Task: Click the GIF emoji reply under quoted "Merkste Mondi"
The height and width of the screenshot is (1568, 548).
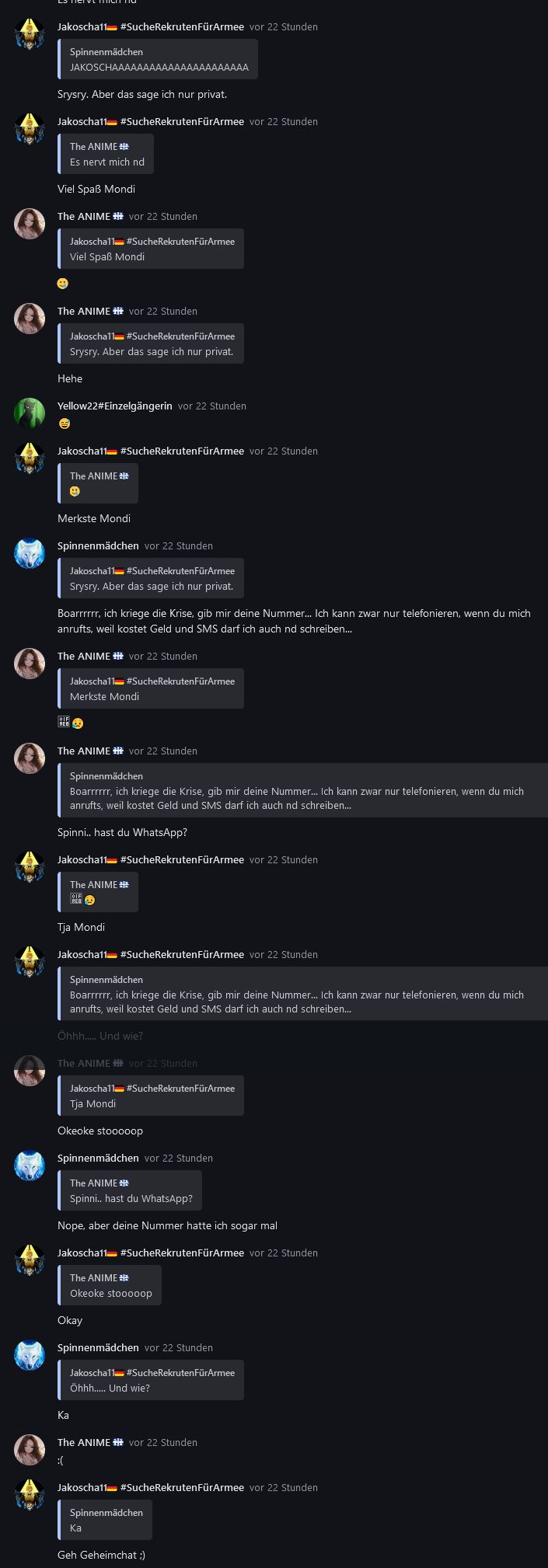Action: pyautogui.click(x=64, y=723)
